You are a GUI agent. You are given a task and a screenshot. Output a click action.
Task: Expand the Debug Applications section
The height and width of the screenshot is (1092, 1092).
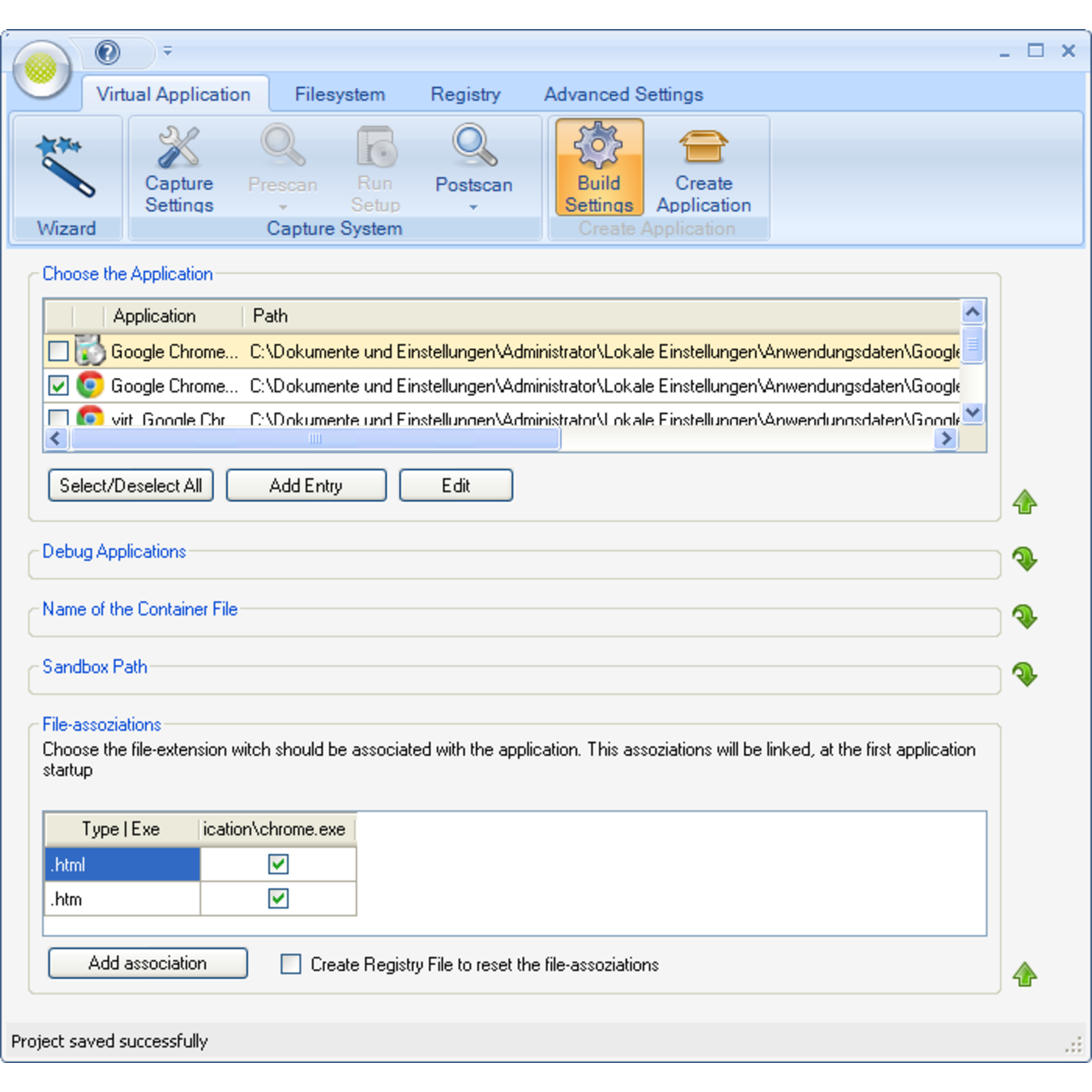pyautogui.click(x=1025, y=560)
